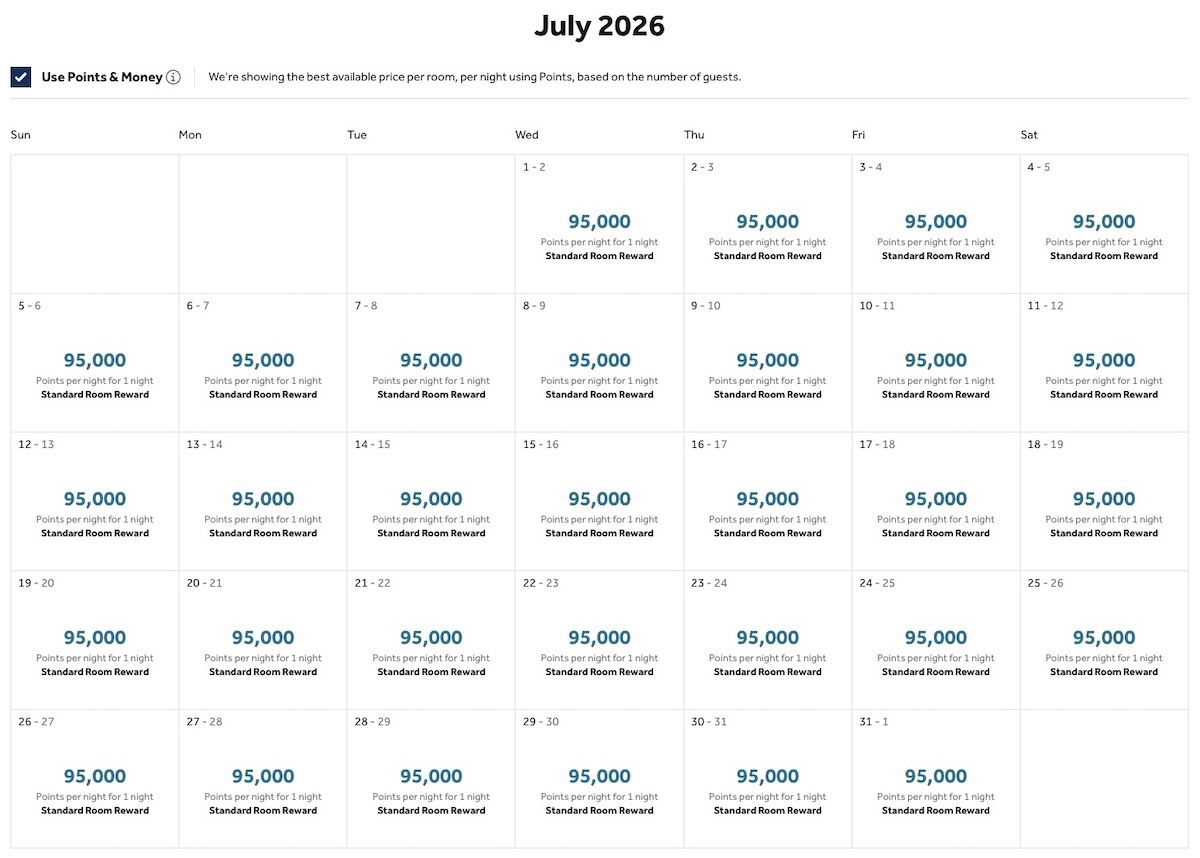Pick the July 31 - 1 stay

click(935, 780)
